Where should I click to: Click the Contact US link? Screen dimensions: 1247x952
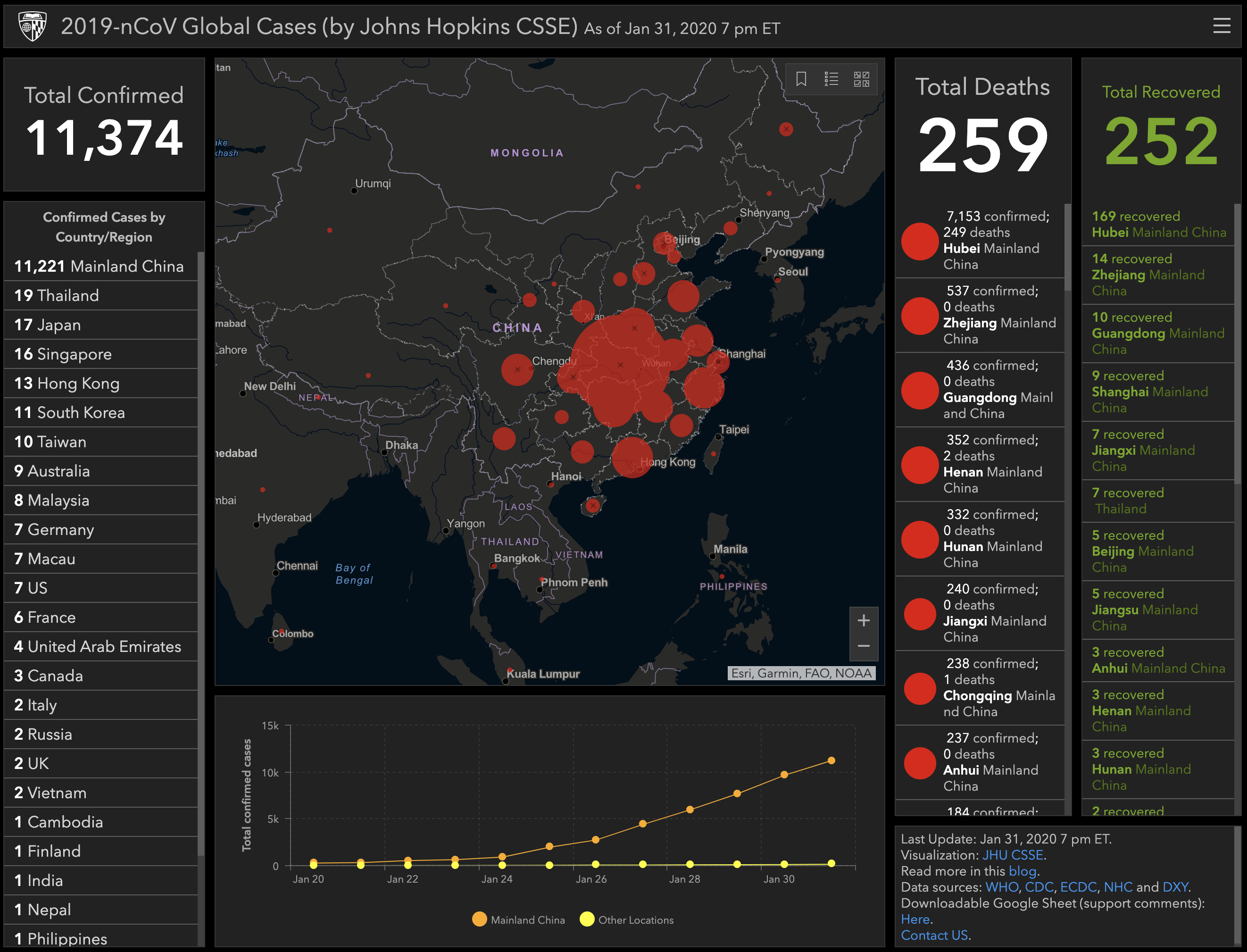(934, 935)
